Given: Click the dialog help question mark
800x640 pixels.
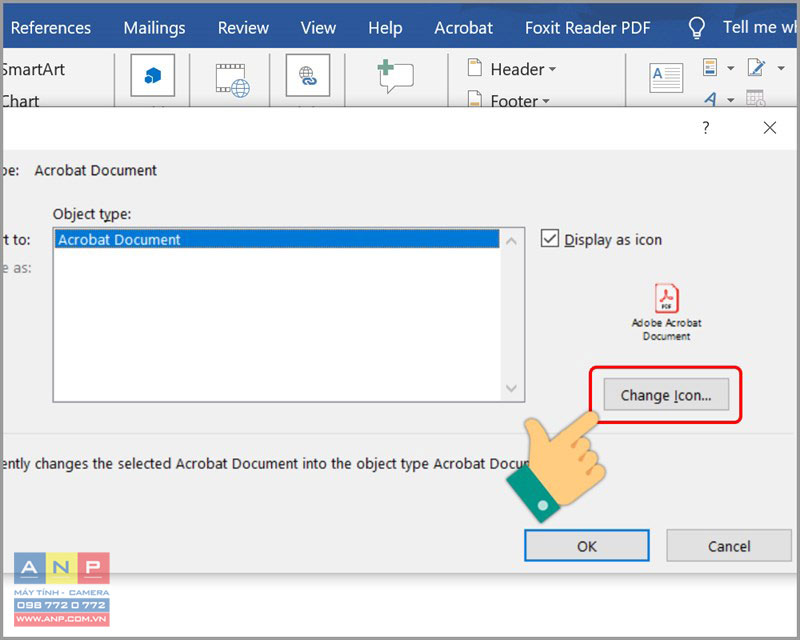Looking at the screenshot, I should [x=706, y=127].
